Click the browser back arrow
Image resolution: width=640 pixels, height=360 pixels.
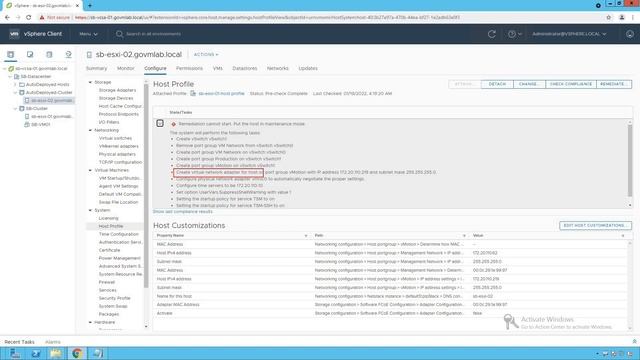[x=7, y=18]
